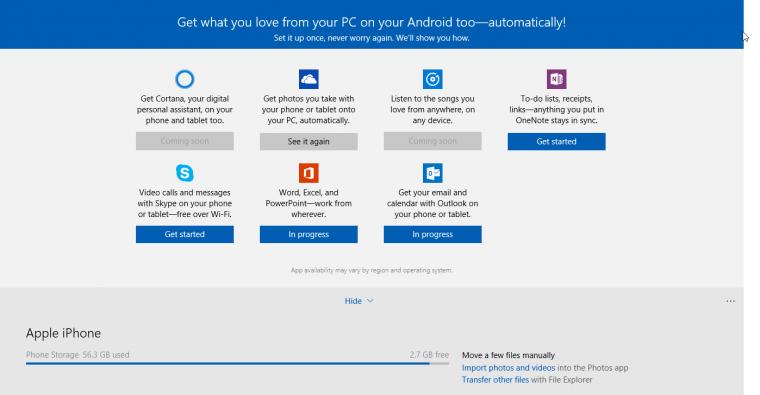Open the three-dot more options menu
Image resolution: width=760 pixels, height=395 pixels.
(730, 301)
